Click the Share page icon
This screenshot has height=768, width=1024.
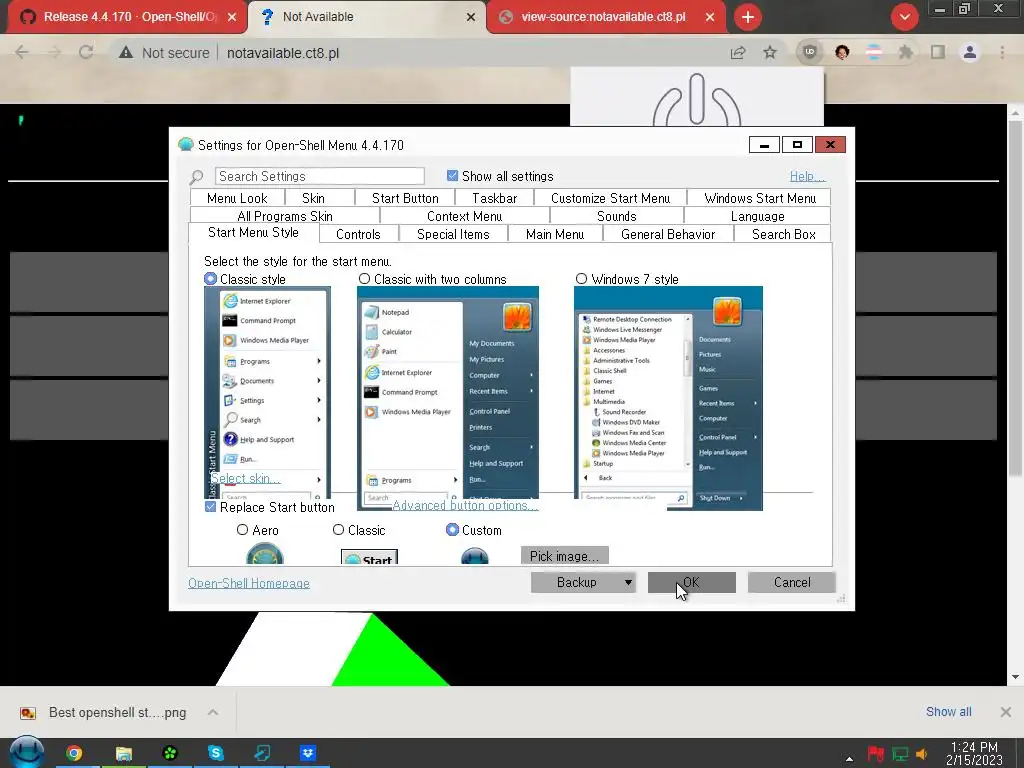coord(738,52)
